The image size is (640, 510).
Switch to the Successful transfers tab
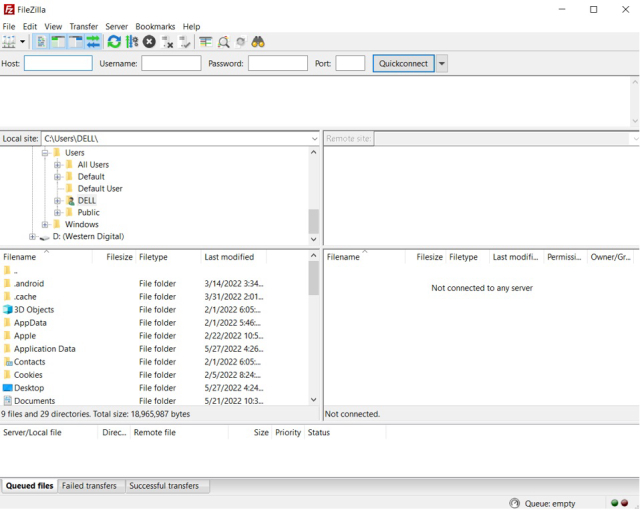click(164, 486)
